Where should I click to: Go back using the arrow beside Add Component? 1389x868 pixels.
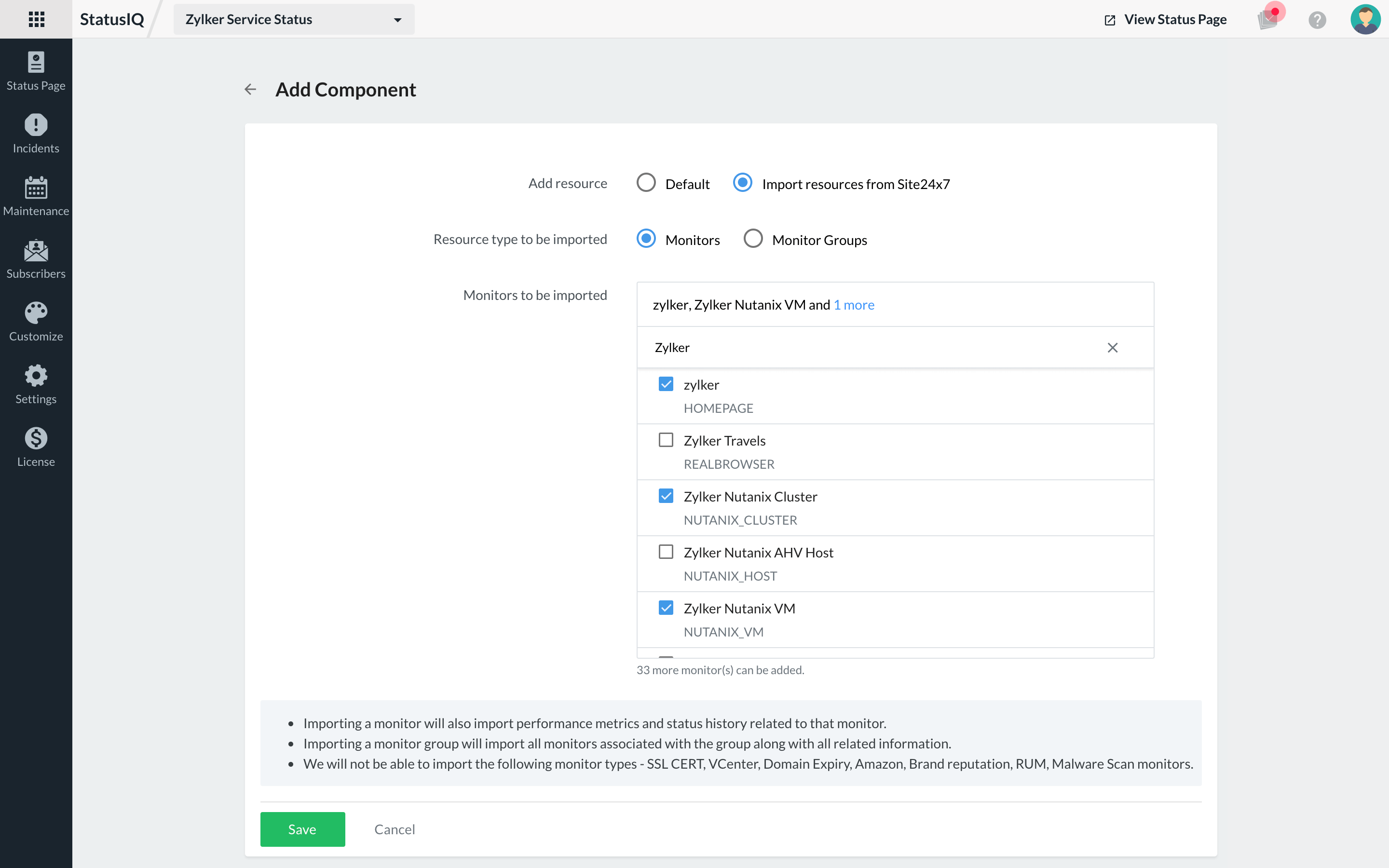(x=250, y=90)
